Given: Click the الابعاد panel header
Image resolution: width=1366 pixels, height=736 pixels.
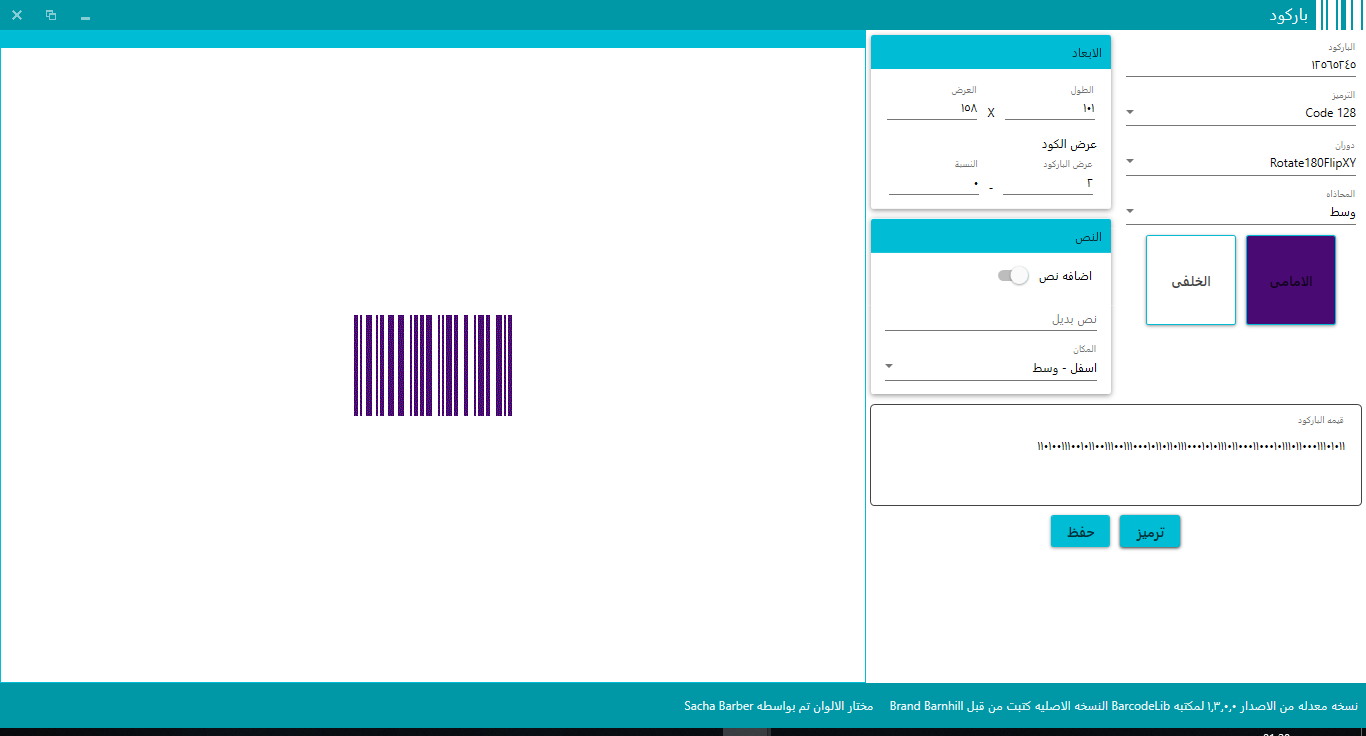Looking at the screenshot, I should pyautogui.click(x=991, y=53).
